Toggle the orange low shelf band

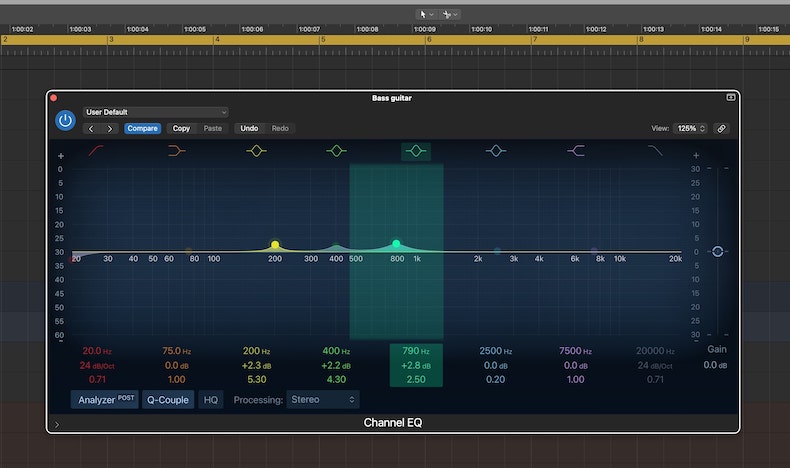(176, 150)
